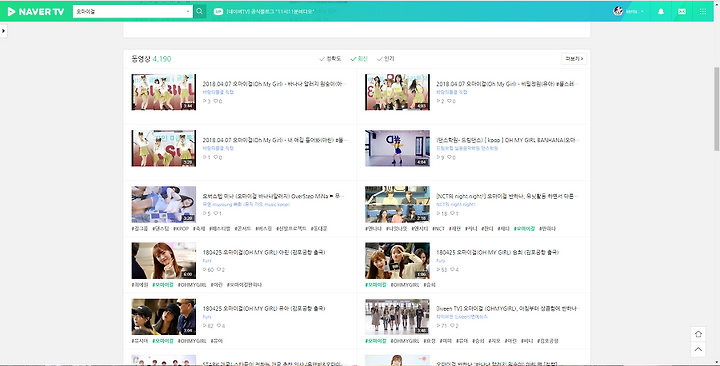Image resolution: width=720 pixels, height=366 pixels.
Task: Click the NAVER TV logo
Action: pyautogui.click(x=35, y=11)
